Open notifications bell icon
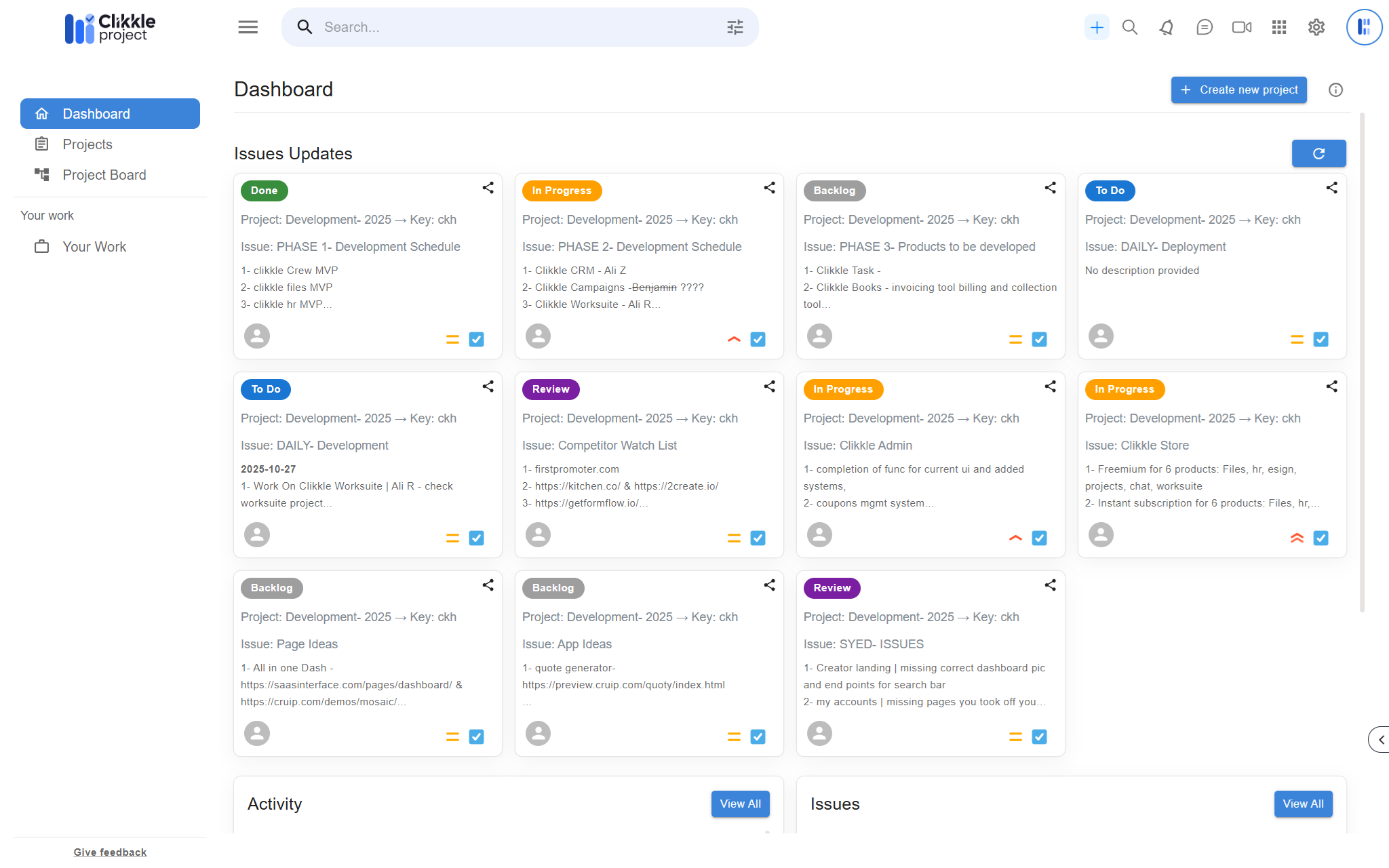This screenshot has width=1389, height=868. [1167, 27]
